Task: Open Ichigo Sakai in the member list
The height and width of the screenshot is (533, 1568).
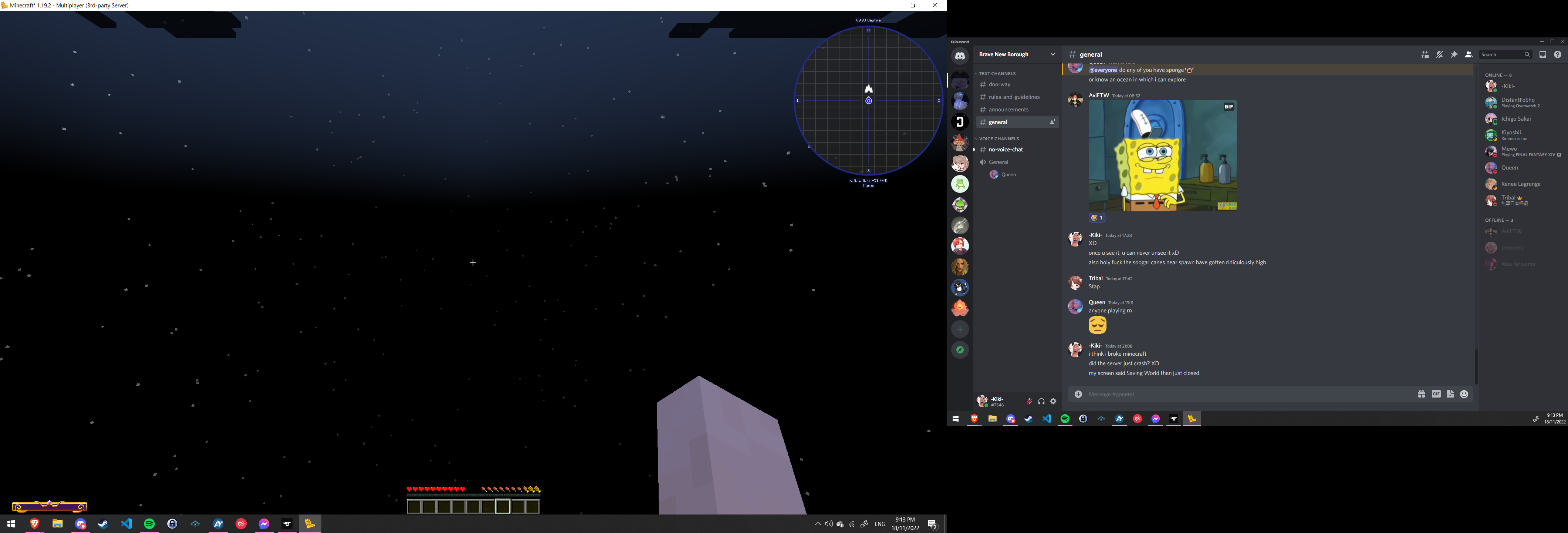Action: (x=1524, y=119)
